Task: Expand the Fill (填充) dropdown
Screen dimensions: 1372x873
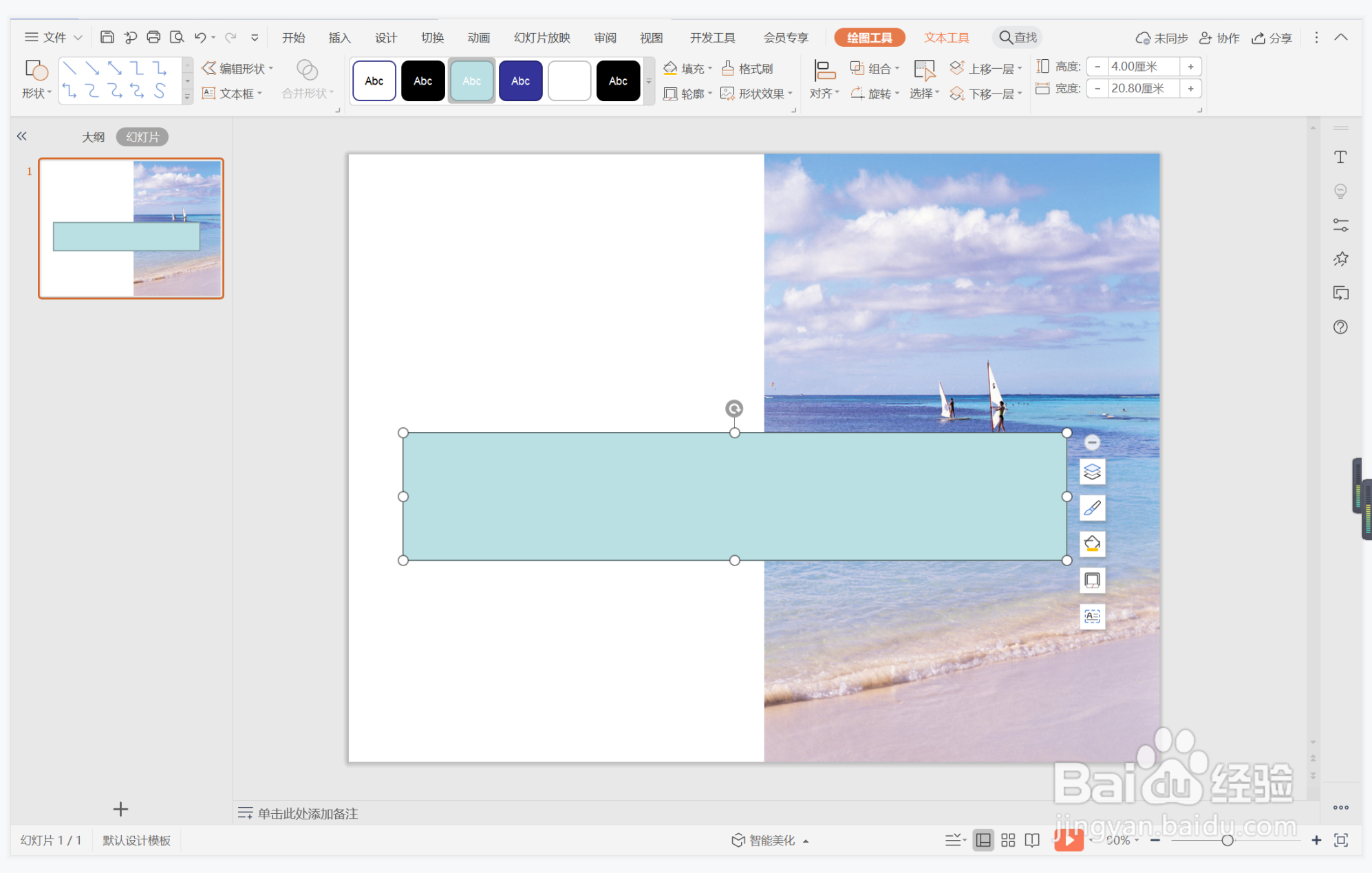Action: 710,68
